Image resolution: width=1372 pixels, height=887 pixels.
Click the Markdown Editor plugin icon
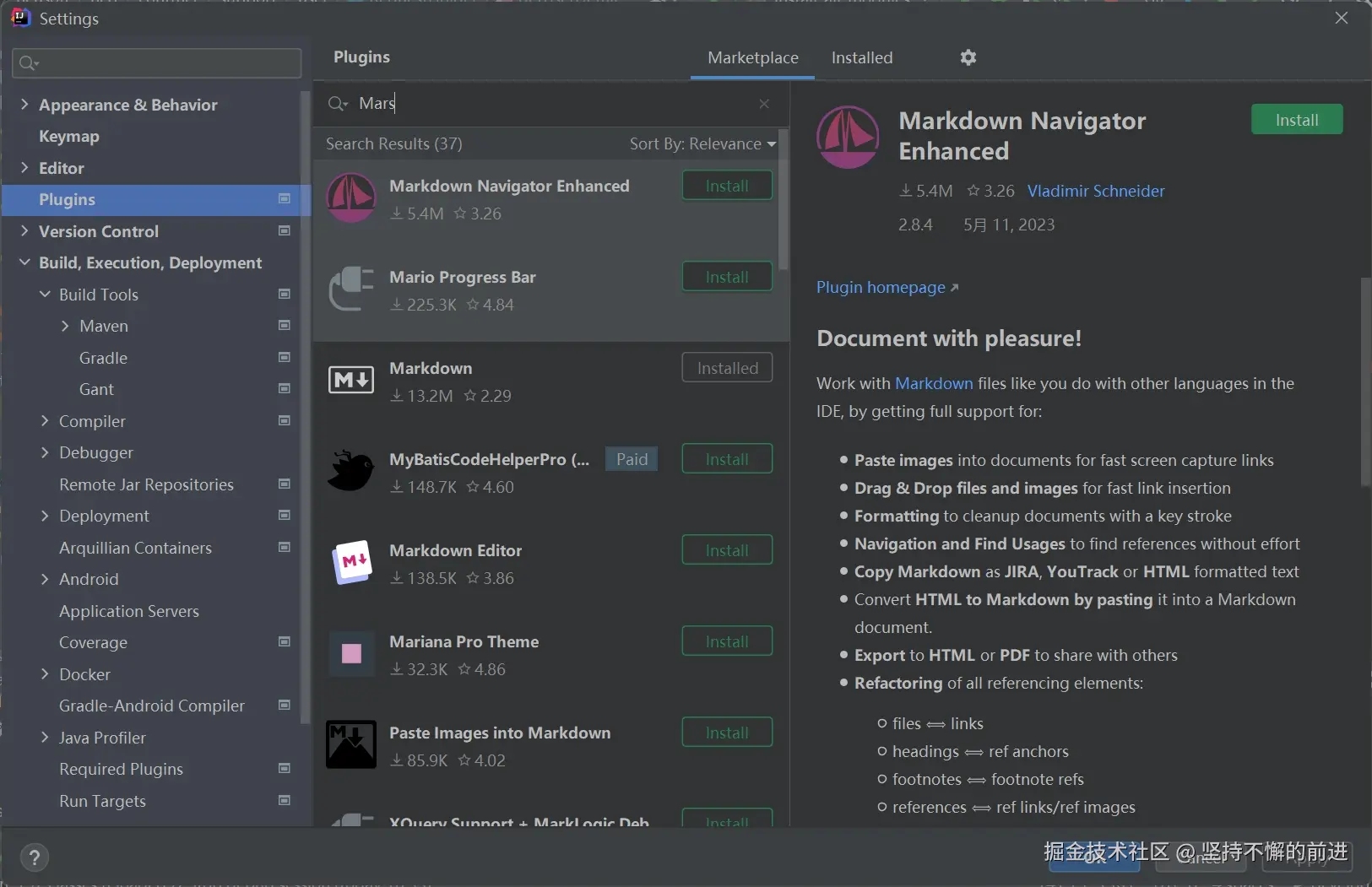pyautogui.click(x=351, y=562)
